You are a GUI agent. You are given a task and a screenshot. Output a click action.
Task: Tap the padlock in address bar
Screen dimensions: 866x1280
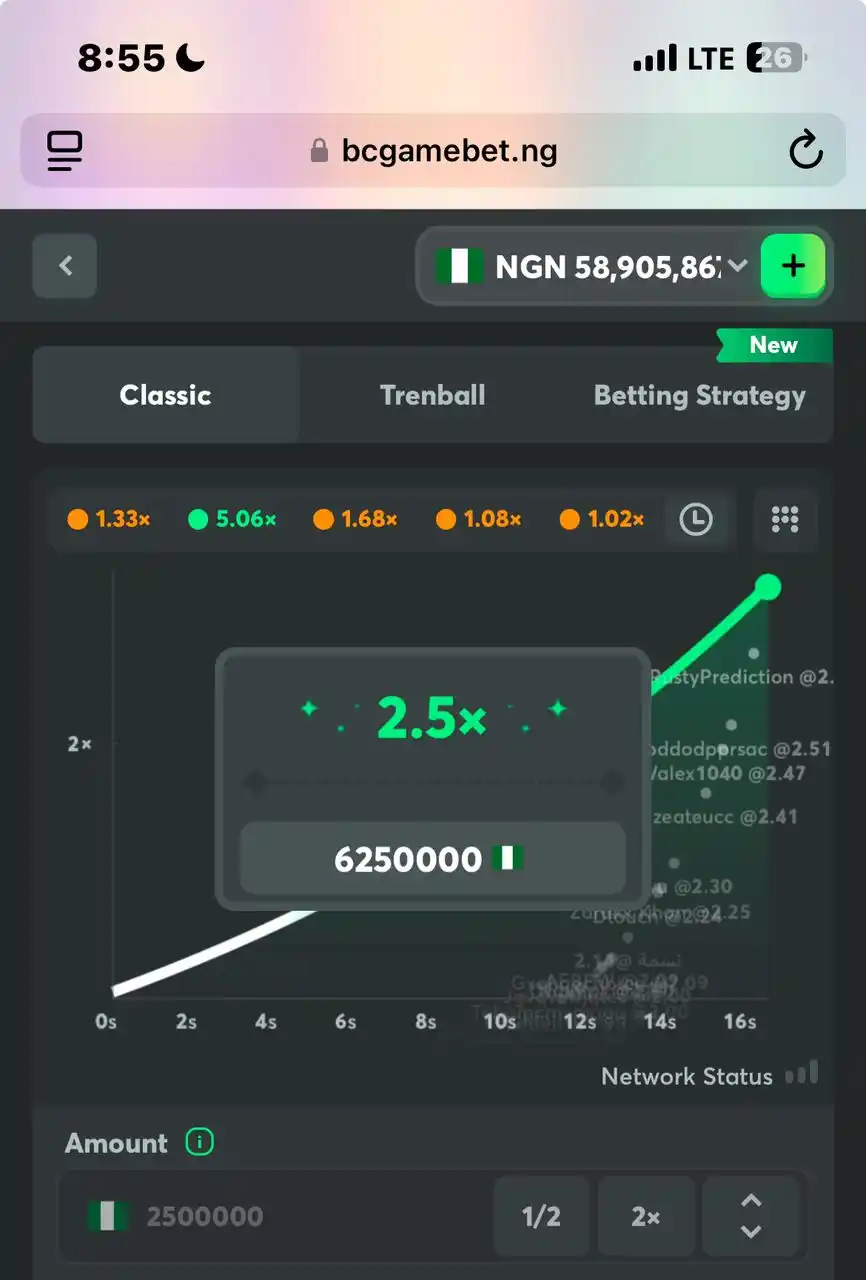pyautogui.click(x=319, y=151)
